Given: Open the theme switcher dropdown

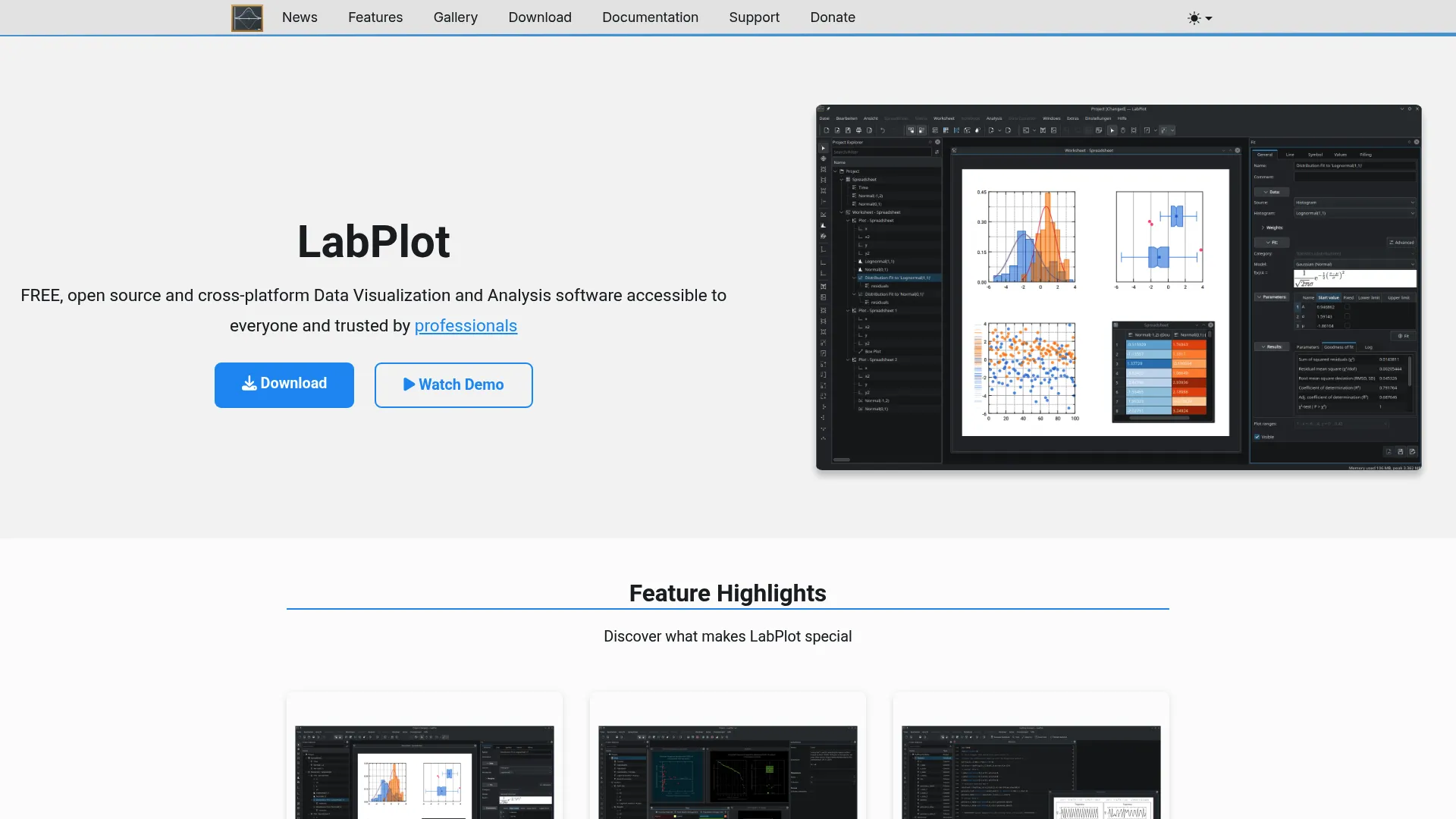Looking at the screenshot, I should pyautogui.click(x=1200, y=18).
